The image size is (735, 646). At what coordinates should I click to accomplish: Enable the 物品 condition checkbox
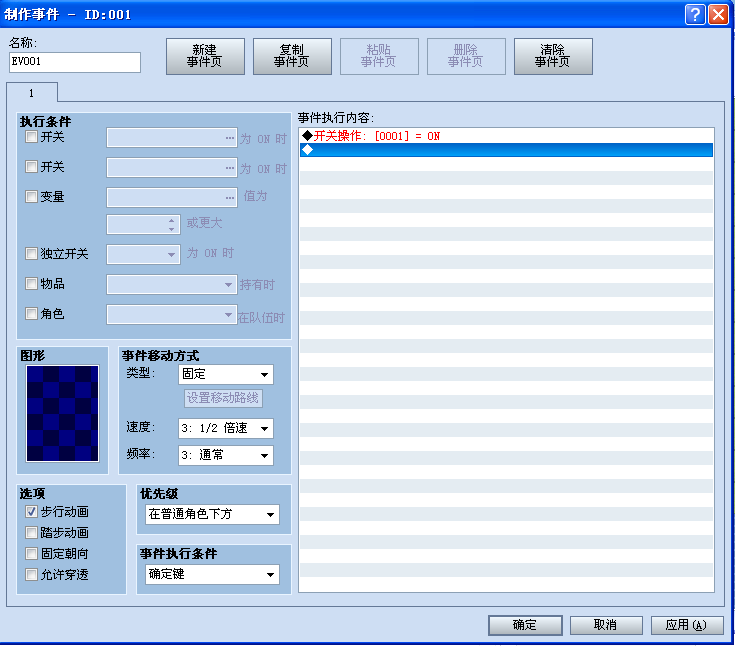click(x=31, y=284)
